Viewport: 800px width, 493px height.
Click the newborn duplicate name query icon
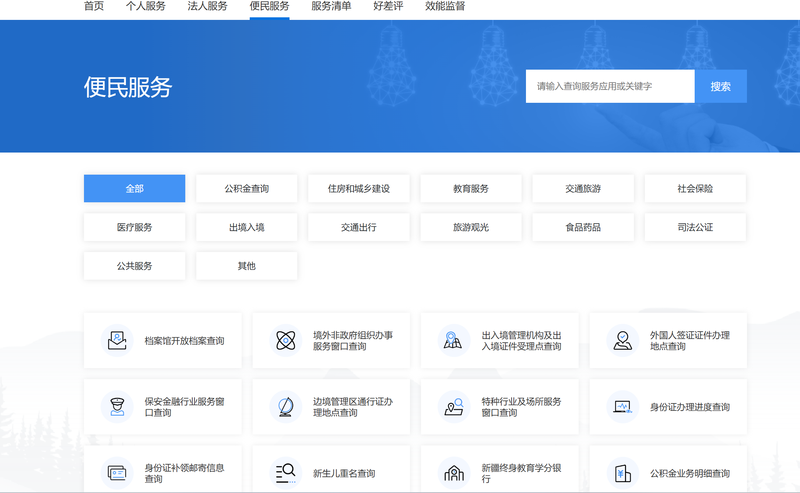286,472
